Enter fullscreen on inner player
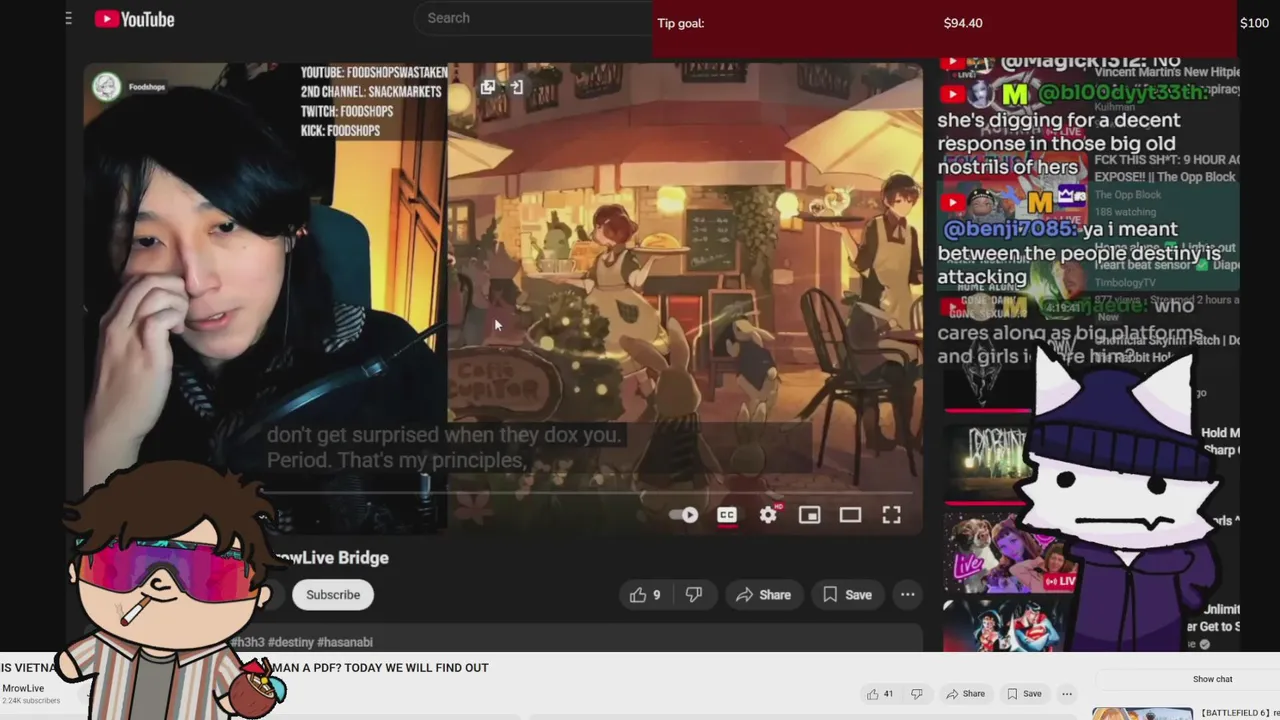 891,515
